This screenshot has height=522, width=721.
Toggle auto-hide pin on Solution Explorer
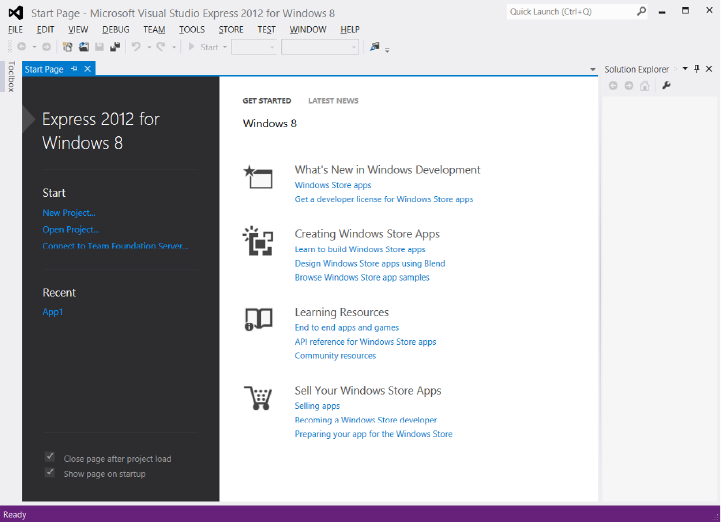pos(697,69)
